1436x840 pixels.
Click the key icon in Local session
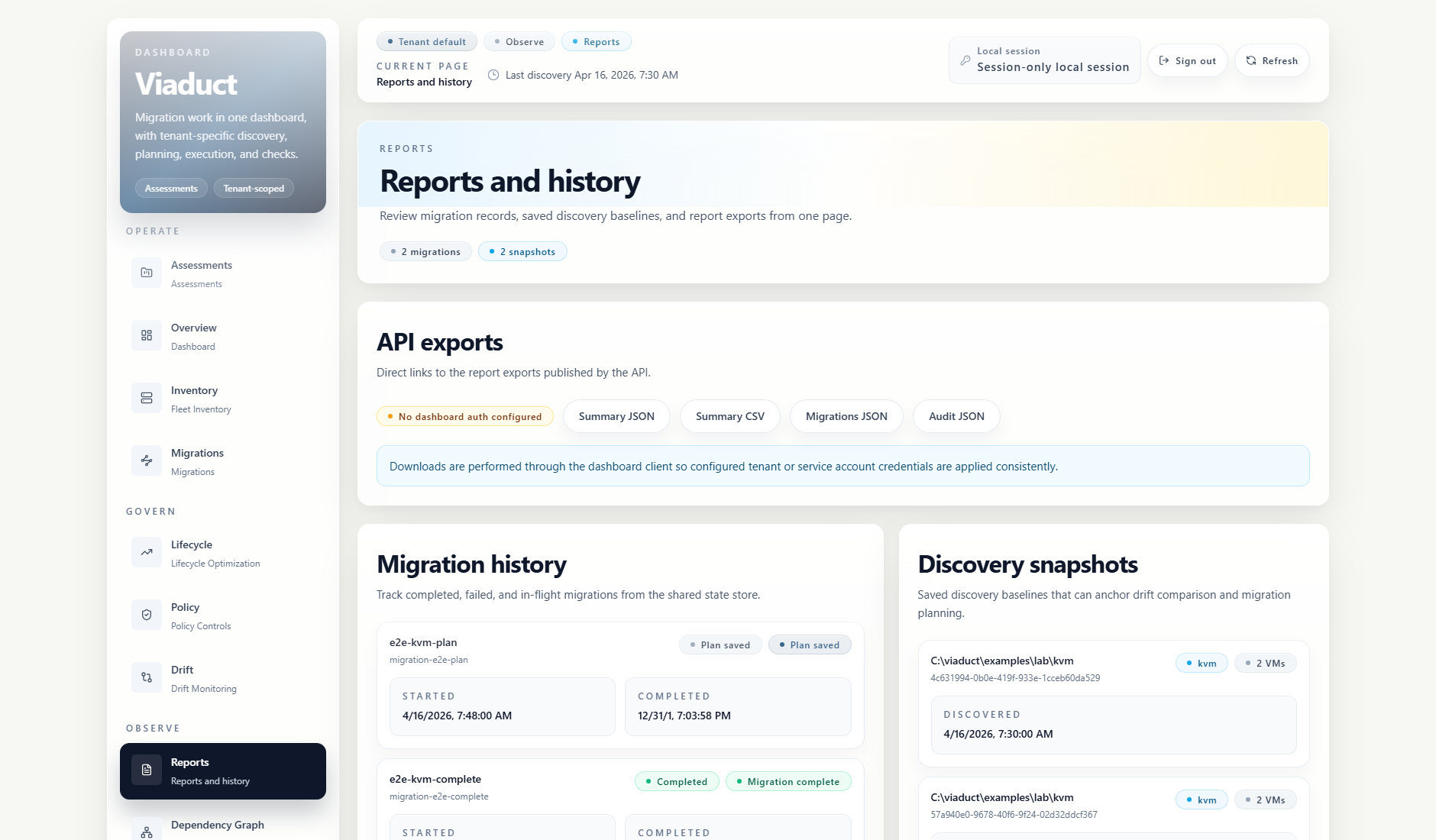[965, 60]
